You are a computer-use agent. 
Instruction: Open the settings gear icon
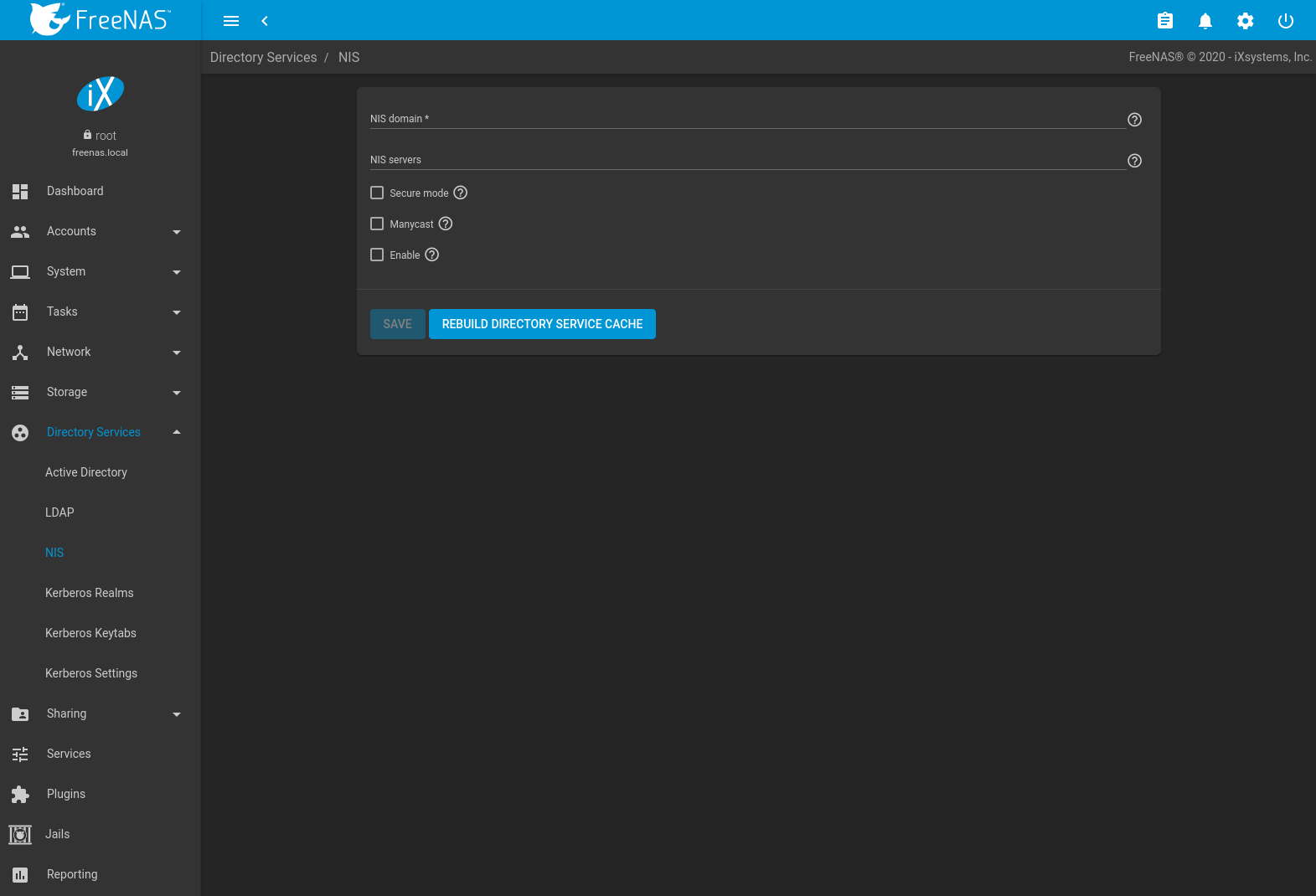coord(1245,21)
